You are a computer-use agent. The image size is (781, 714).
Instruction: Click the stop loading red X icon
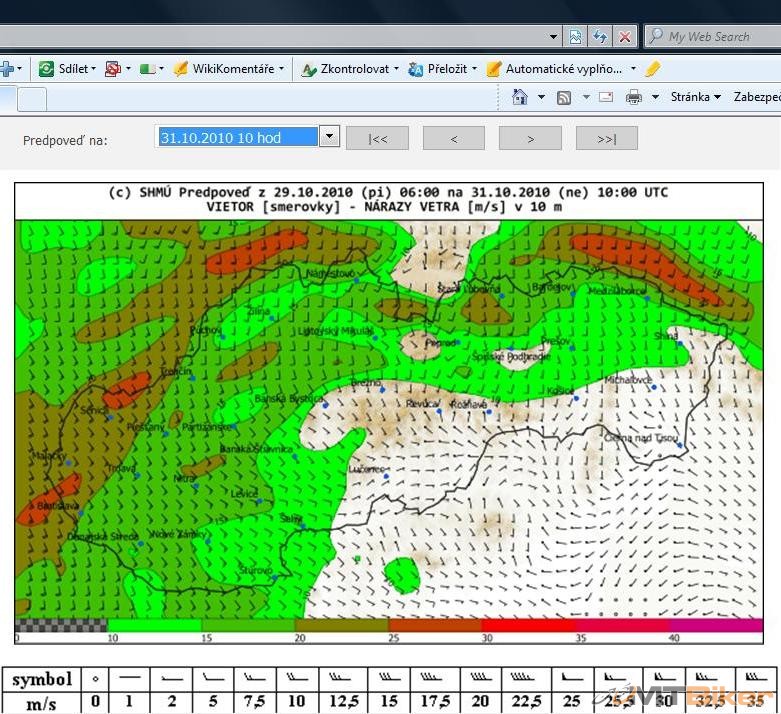pyautogui.click(x=625, y=37)
